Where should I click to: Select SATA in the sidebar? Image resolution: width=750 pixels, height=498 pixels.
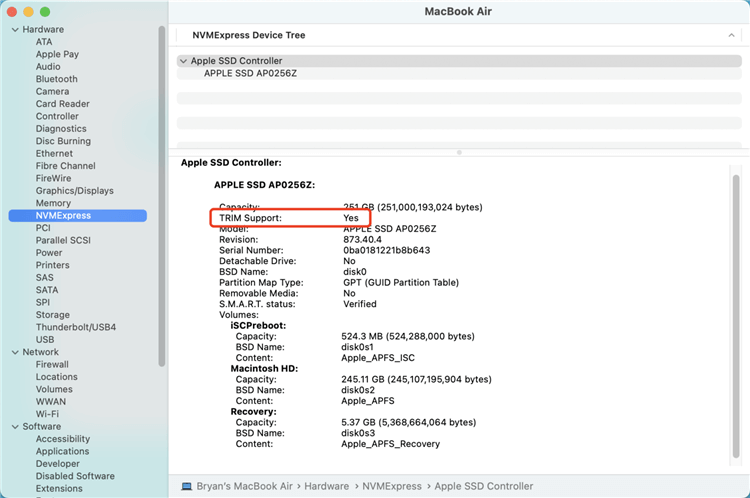coord(47,291)
